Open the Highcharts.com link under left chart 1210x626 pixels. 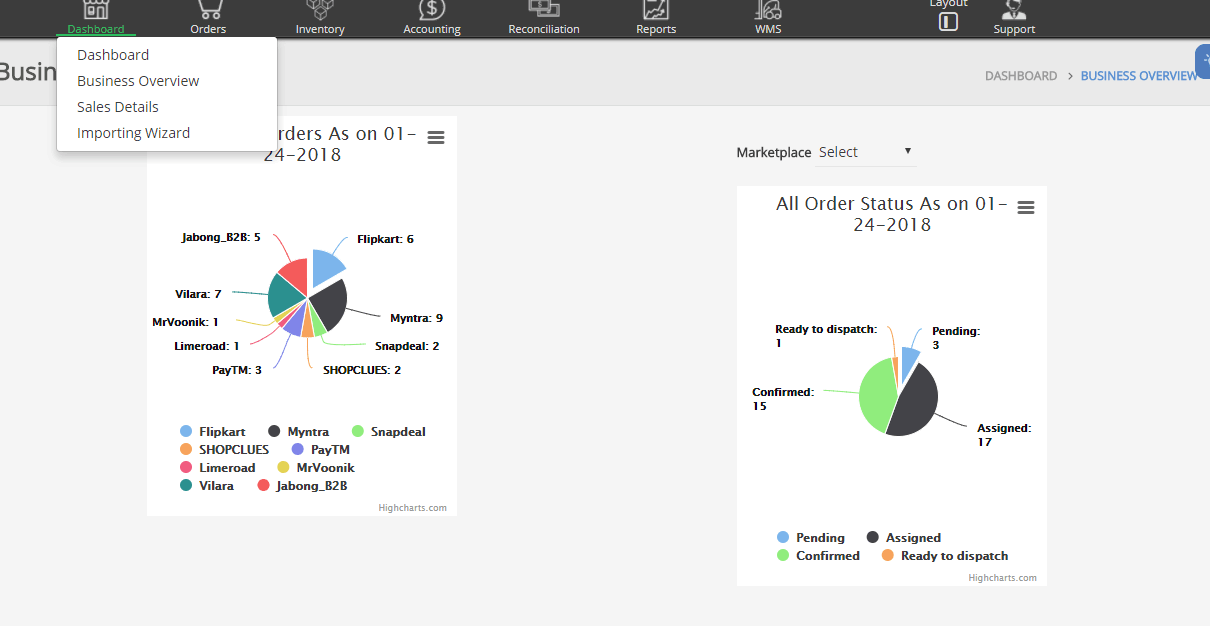(412, 508)
